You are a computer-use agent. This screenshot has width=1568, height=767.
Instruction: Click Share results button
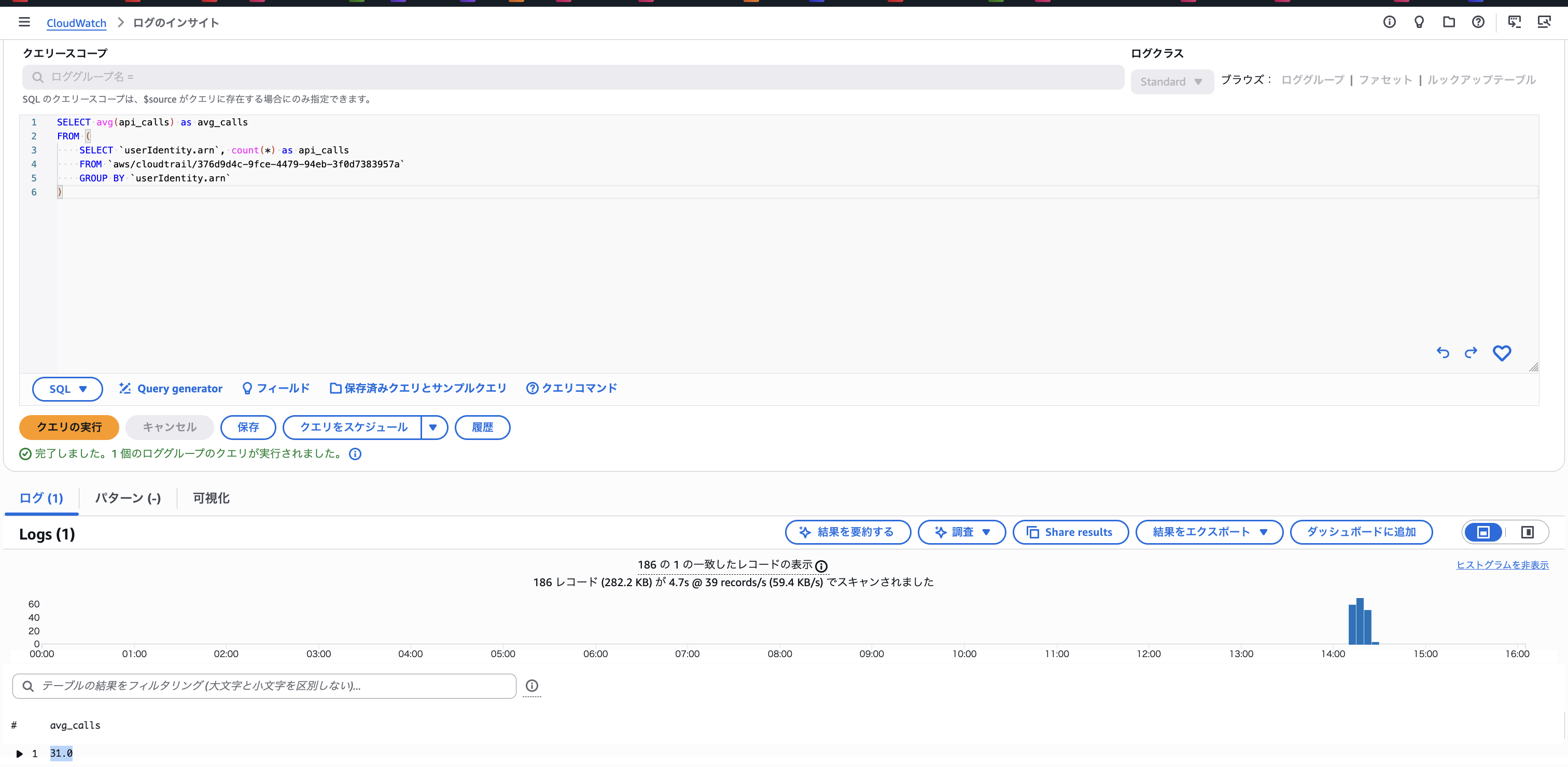[1071, 532]
